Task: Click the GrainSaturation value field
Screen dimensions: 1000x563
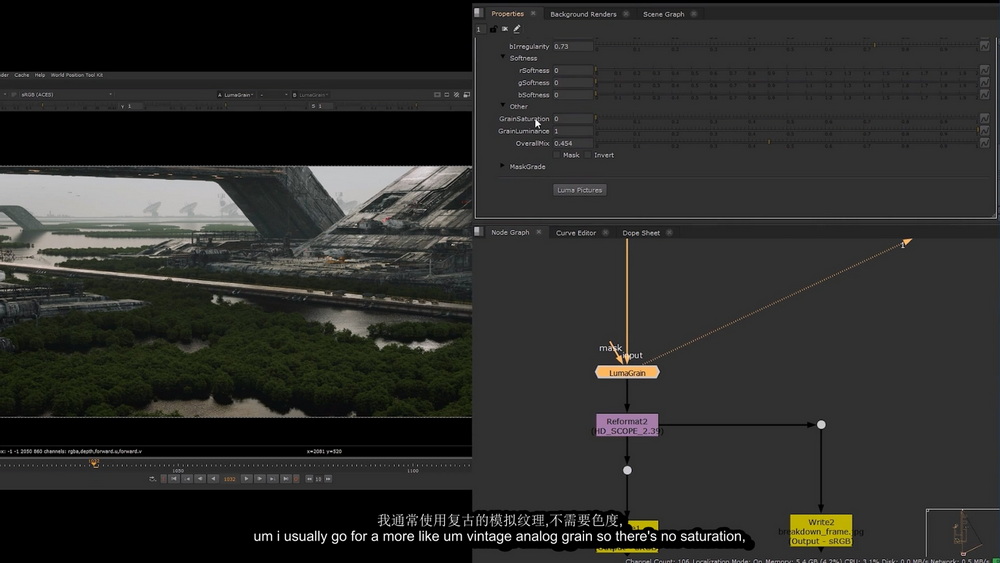Action: click(x=573, y=119)
